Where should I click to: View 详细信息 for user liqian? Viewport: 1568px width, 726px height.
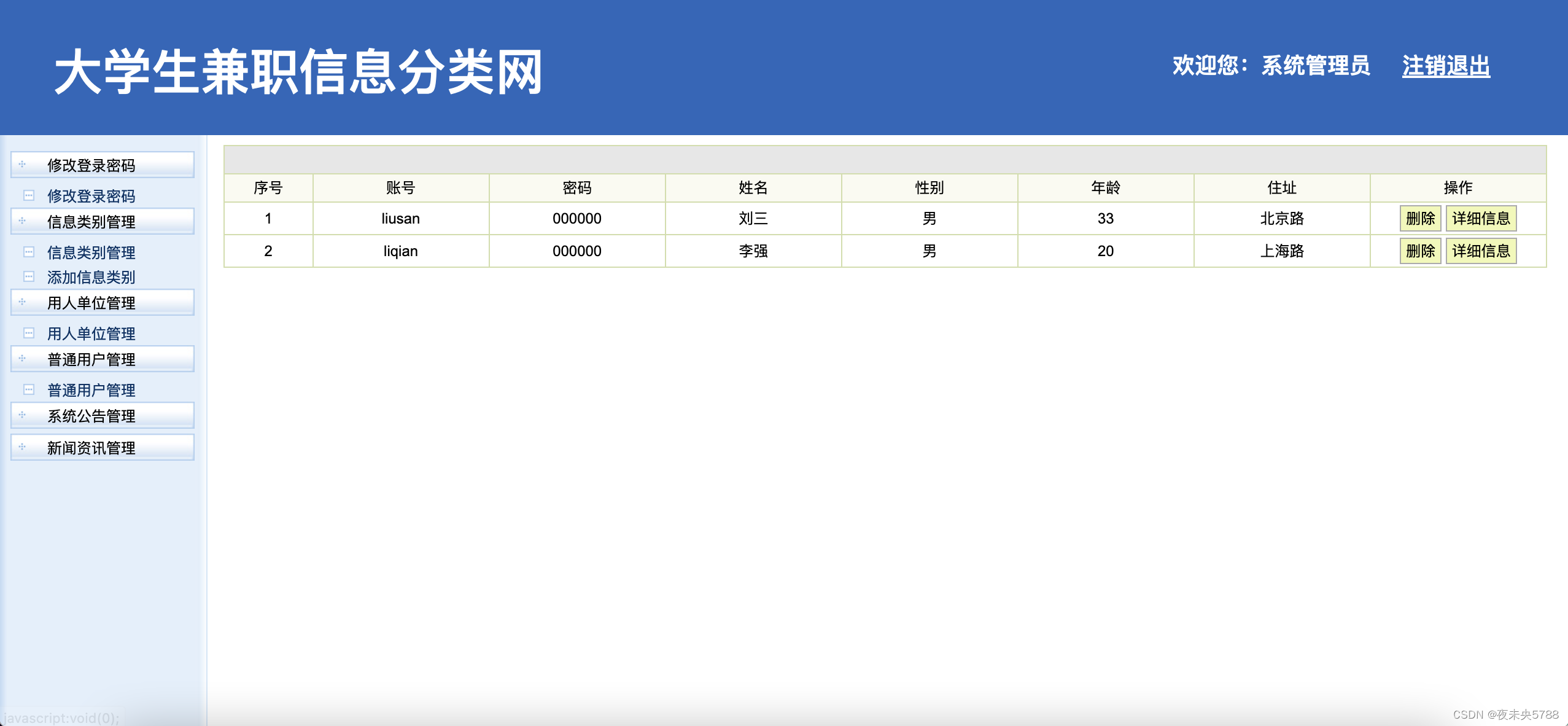click(x=1481, y=251)
